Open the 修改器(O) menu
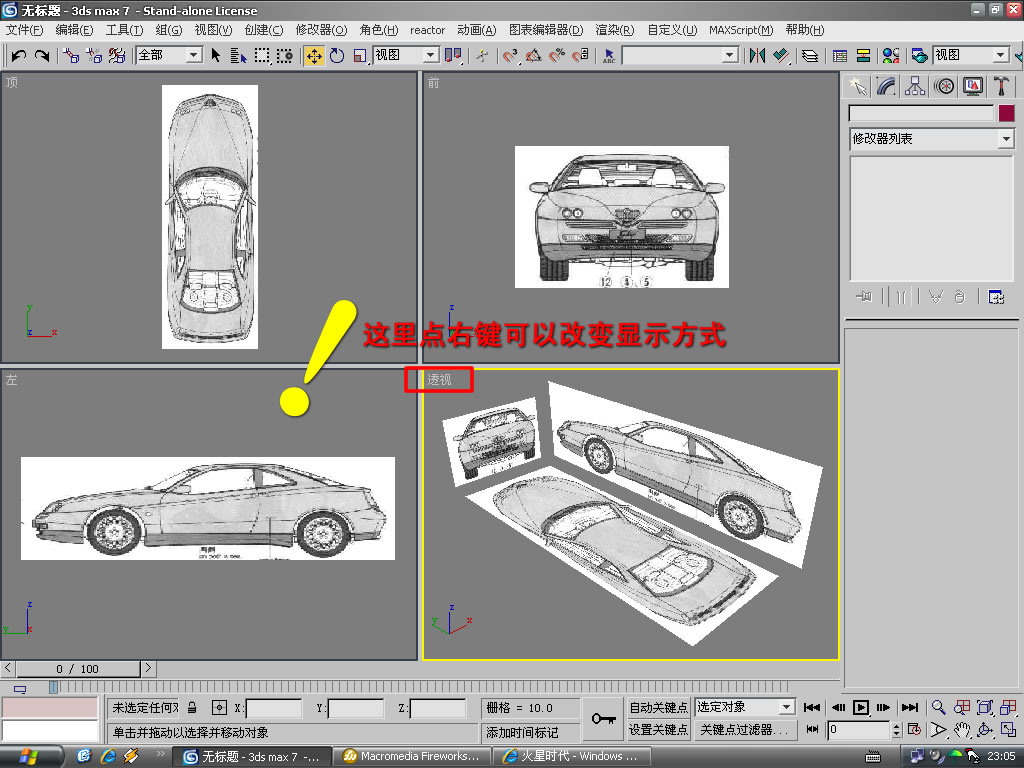 321,30
